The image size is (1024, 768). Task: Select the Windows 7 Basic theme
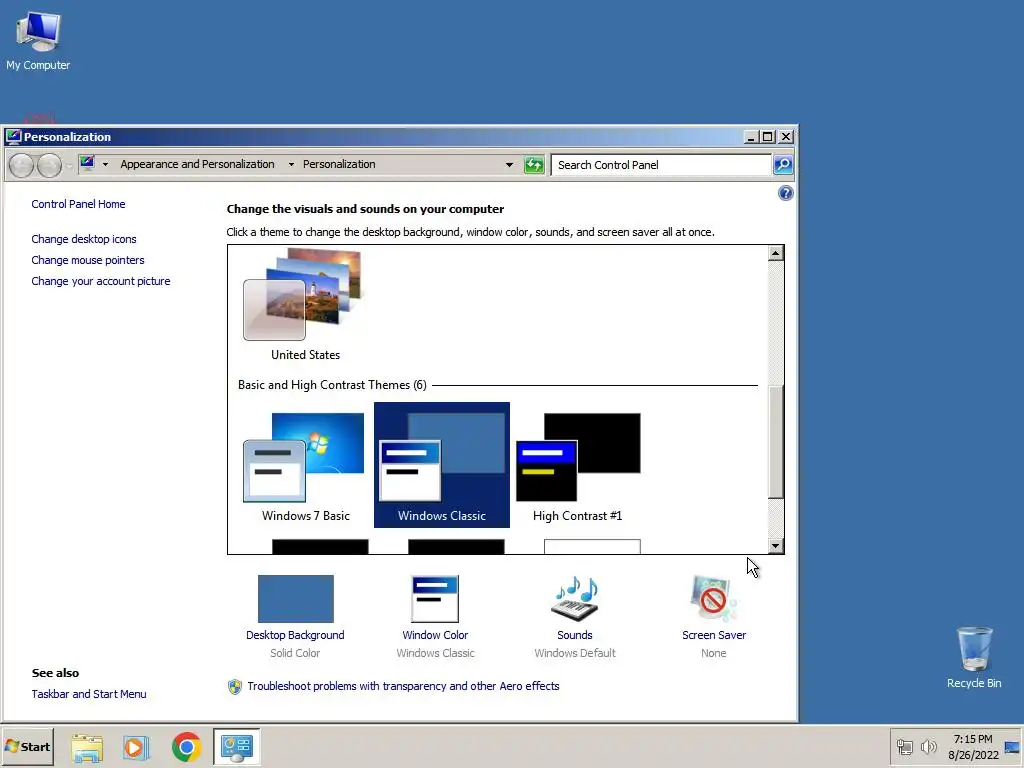pos(306,466)
